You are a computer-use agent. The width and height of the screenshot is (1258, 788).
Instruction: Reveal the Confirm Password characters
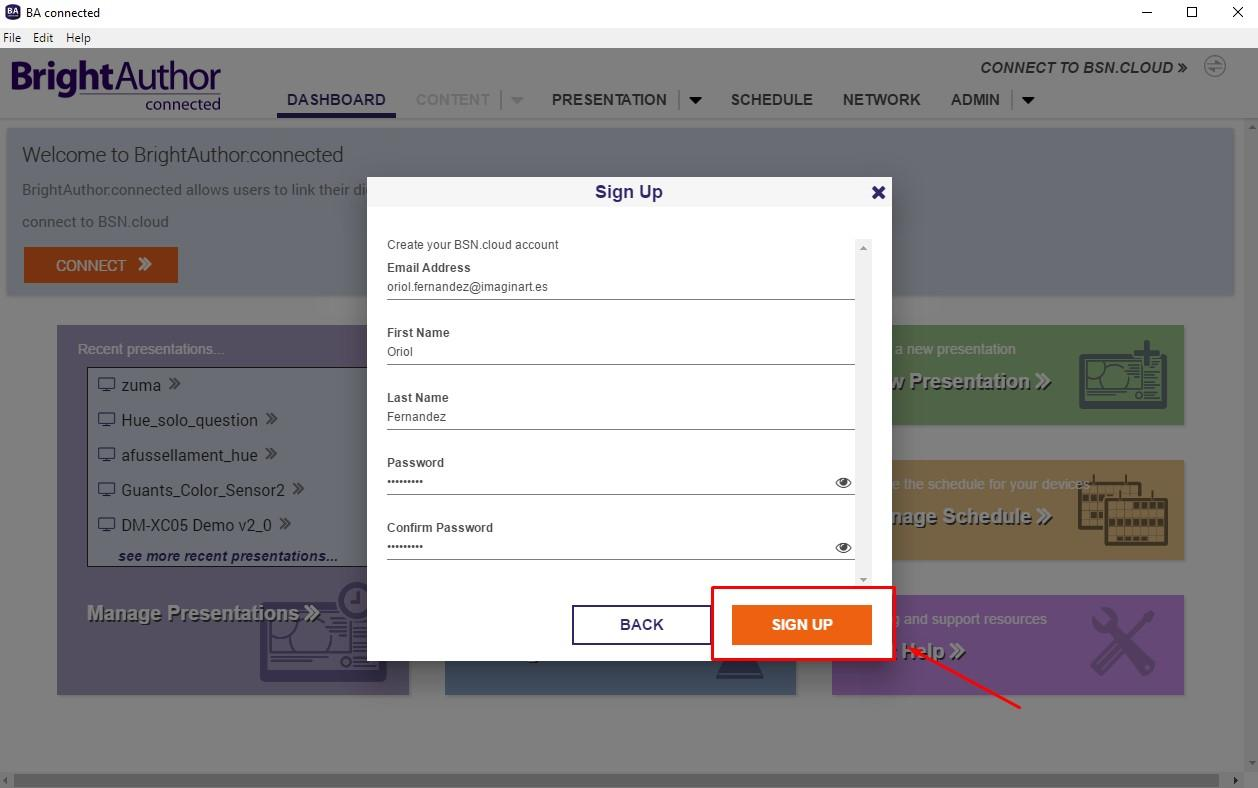pos(843,547)
